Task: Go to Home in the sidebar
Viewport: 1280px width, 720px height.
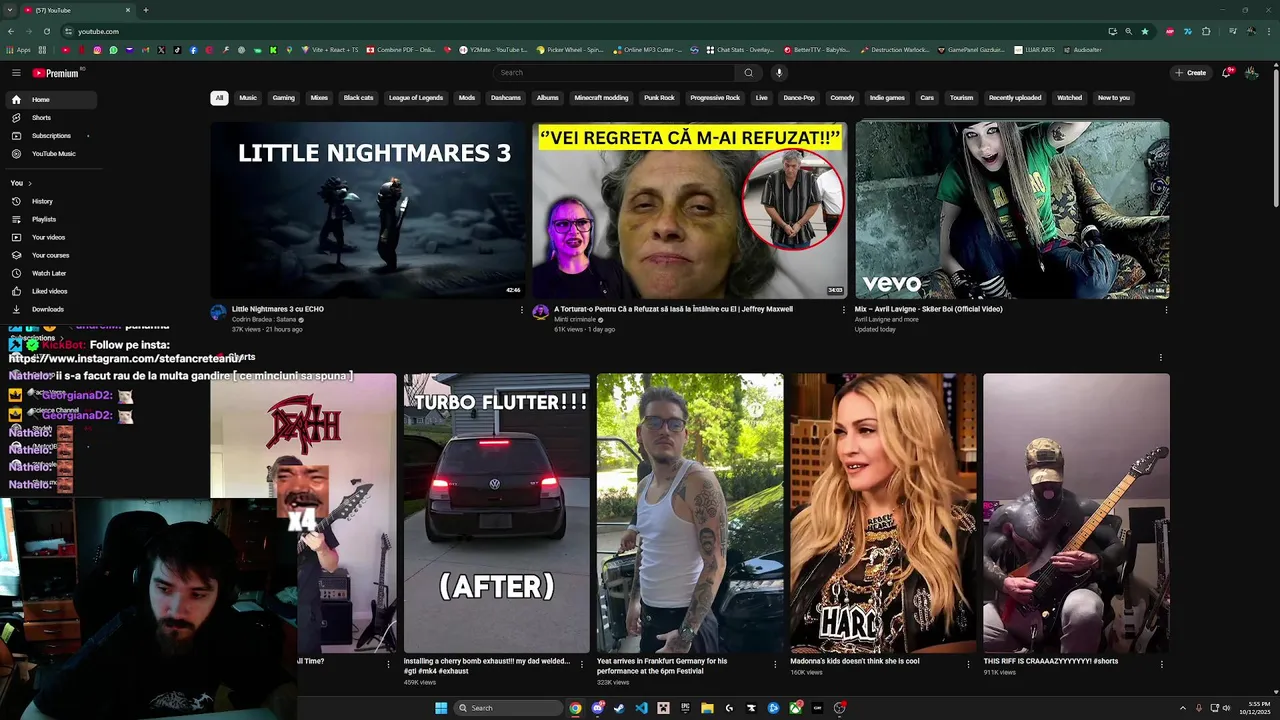Action: (x=52, y=100)
